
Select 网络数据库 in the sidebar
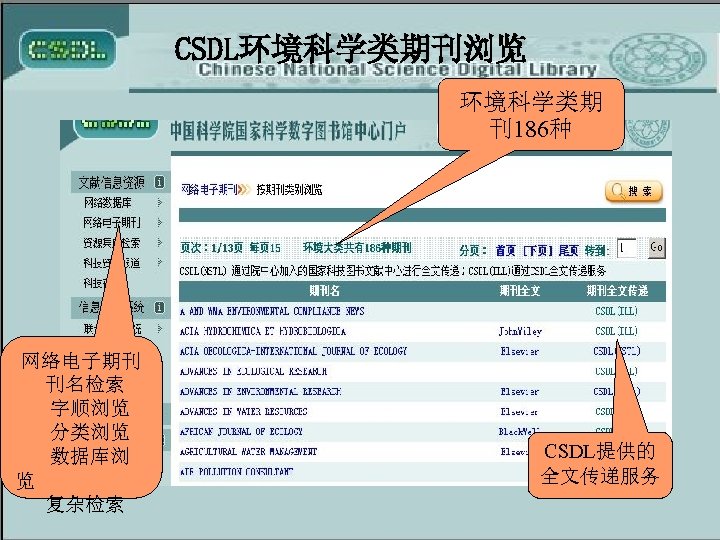click(107, 202)
